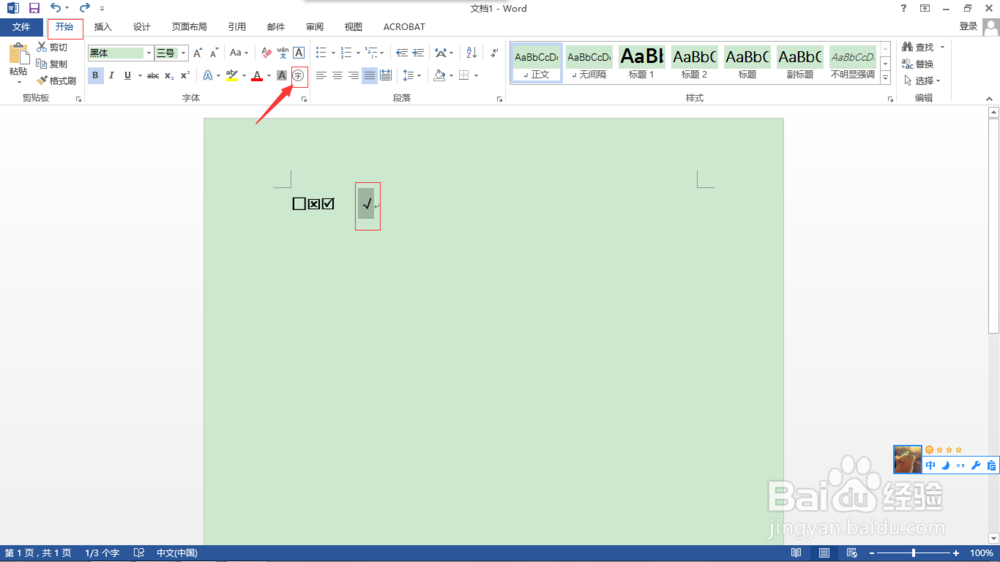Image resolution: width=1000 pixels, height=562 pixels.
Task: Switch to the 插入 (Insert) tab
Action: [x=103, y=27]
